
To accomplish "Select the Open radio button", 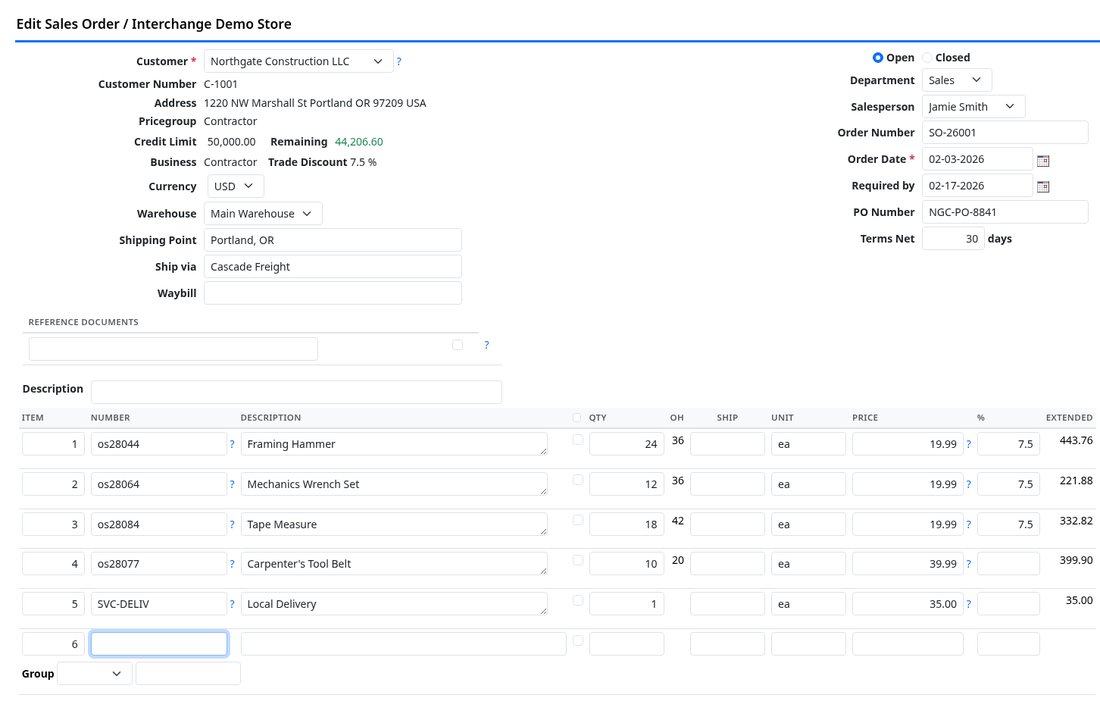I will (878, 58).
